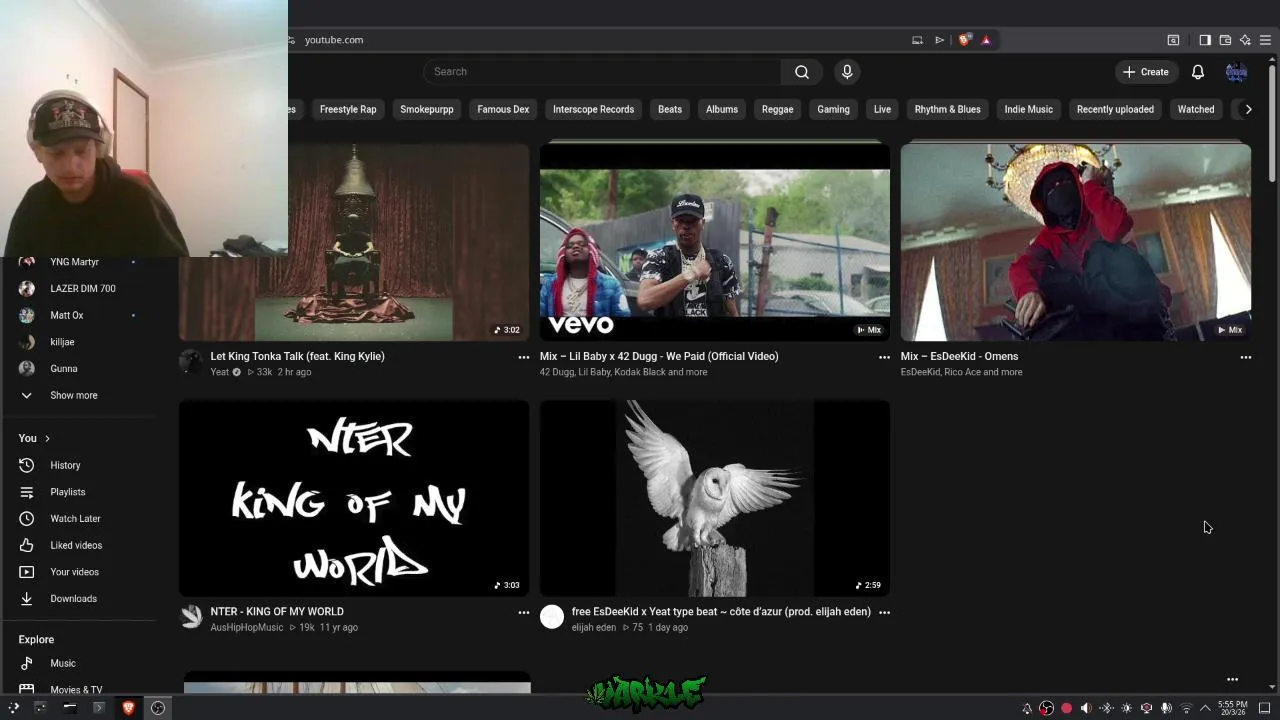
Task: Select the Recently uploaded chip
Action: pos(1115,109)
